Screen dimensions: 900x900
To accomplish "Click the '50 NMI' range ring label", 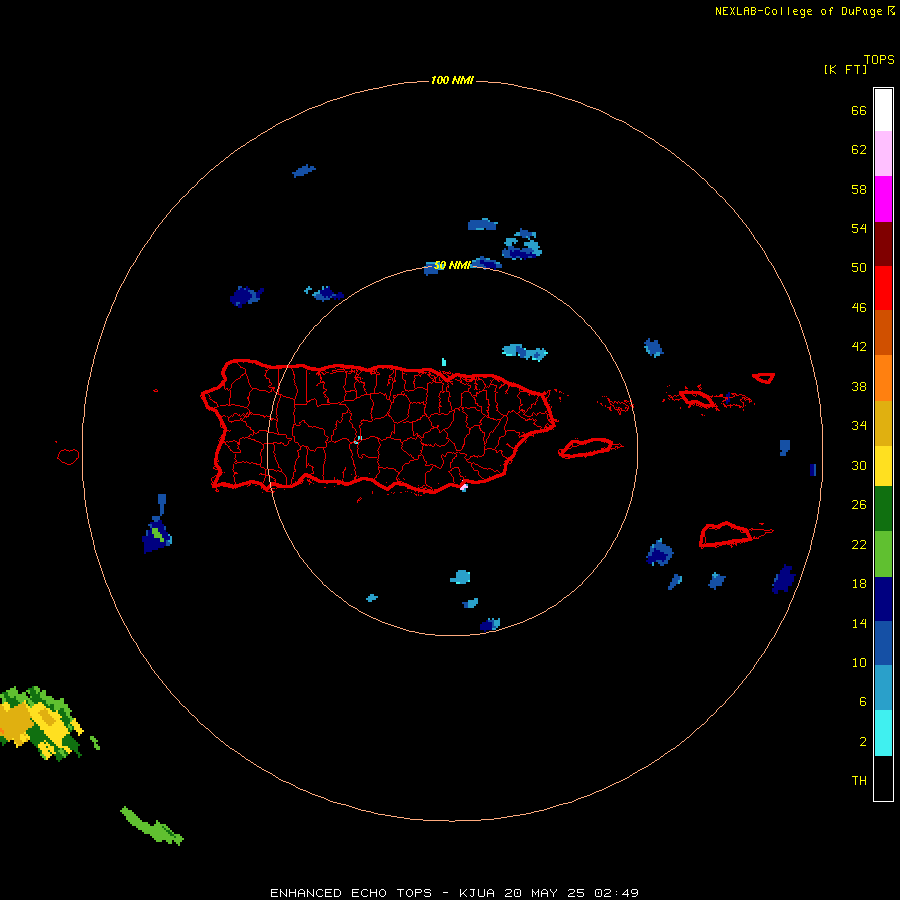I will (x=452, y=265).
